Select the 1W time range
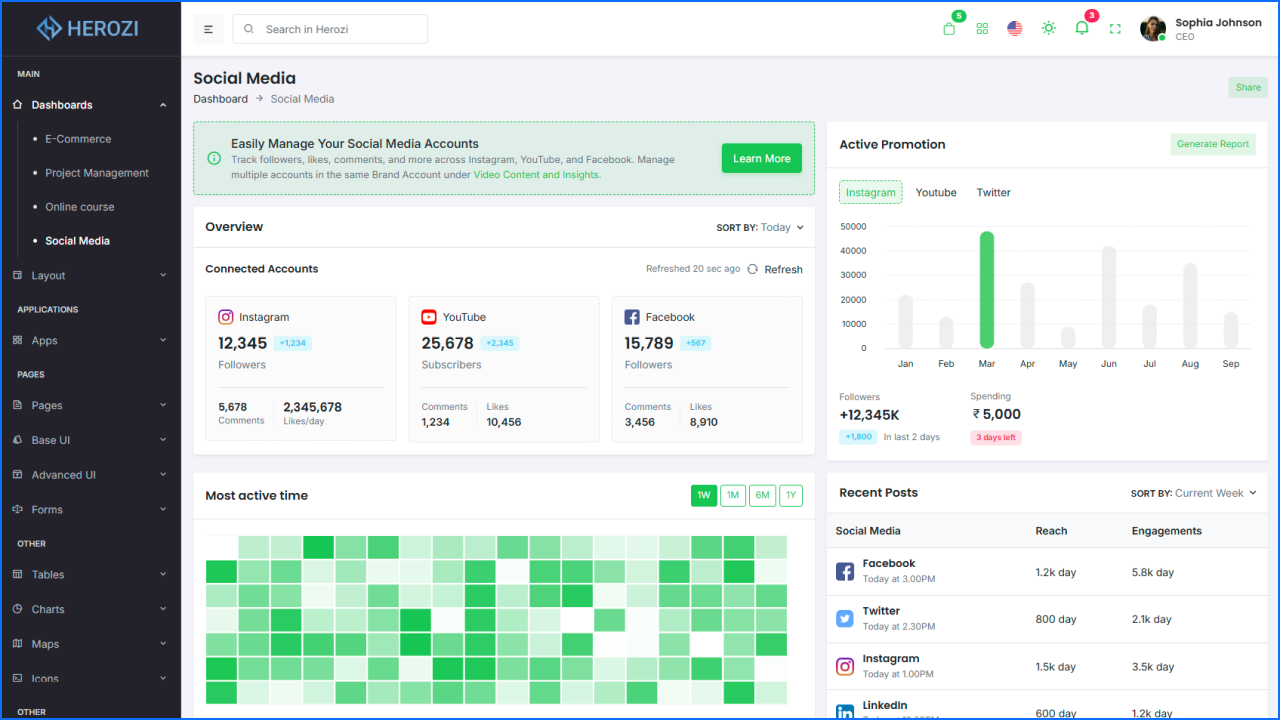 click(704, 495)
